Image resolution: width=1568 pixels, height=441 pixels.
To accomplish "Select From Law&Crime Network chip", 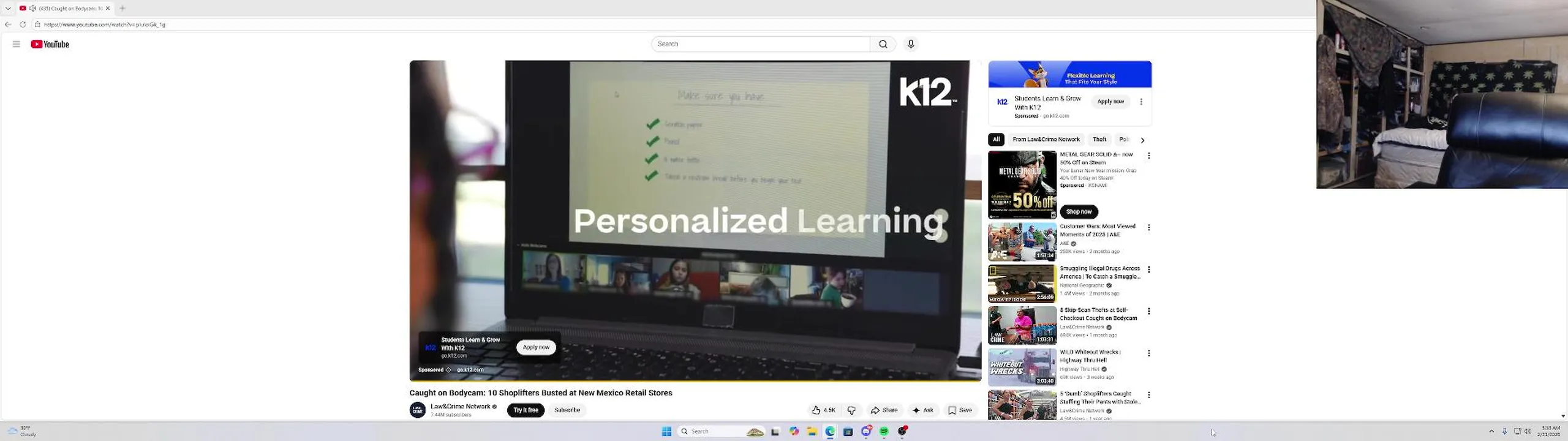I will click(x=1046, y=140).
